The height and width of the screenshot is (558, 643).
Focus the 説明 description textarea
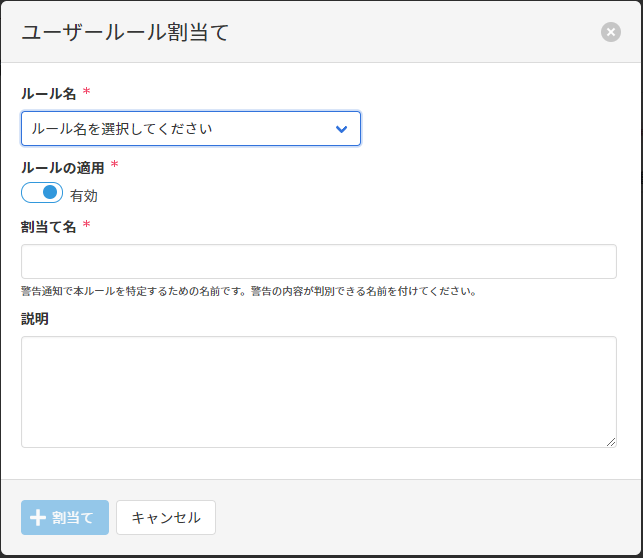pos(318,391)
